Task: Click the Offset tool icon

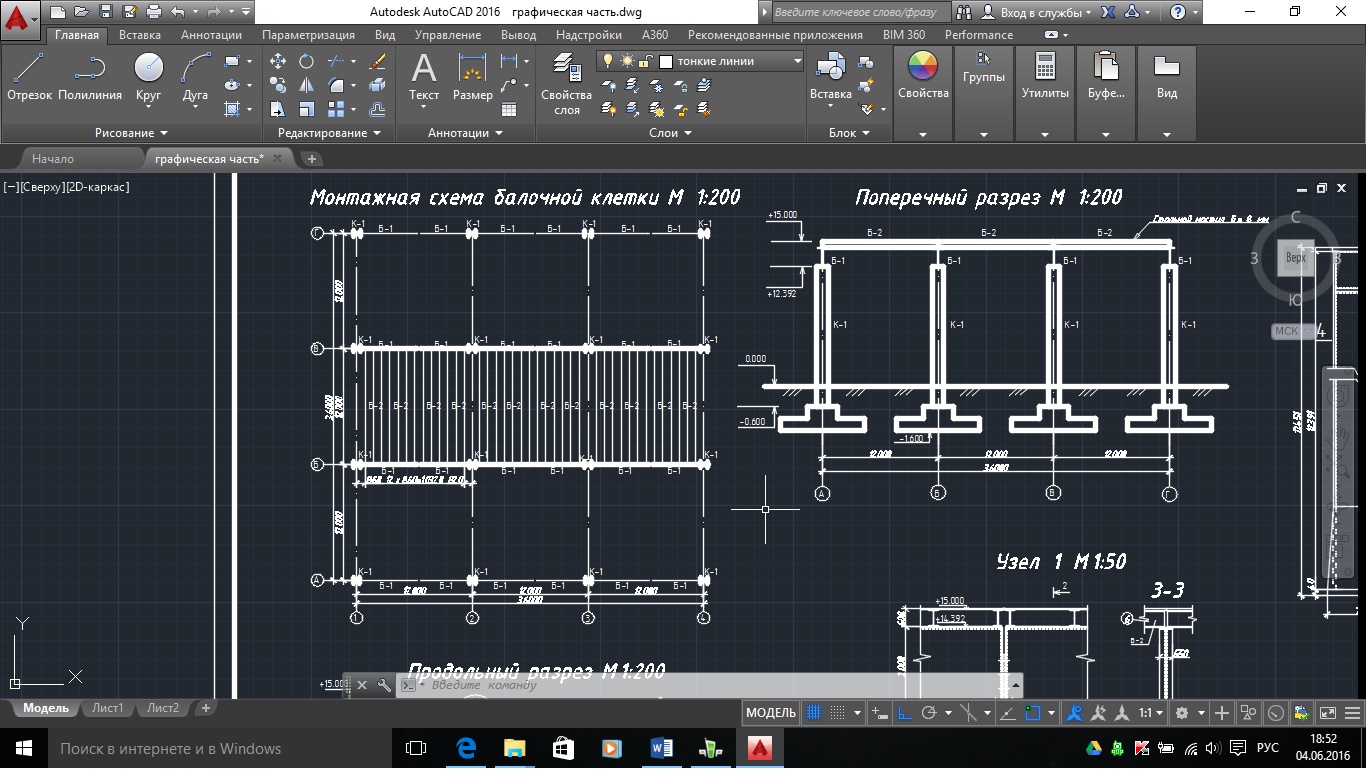Action: [x=378, y=109]
